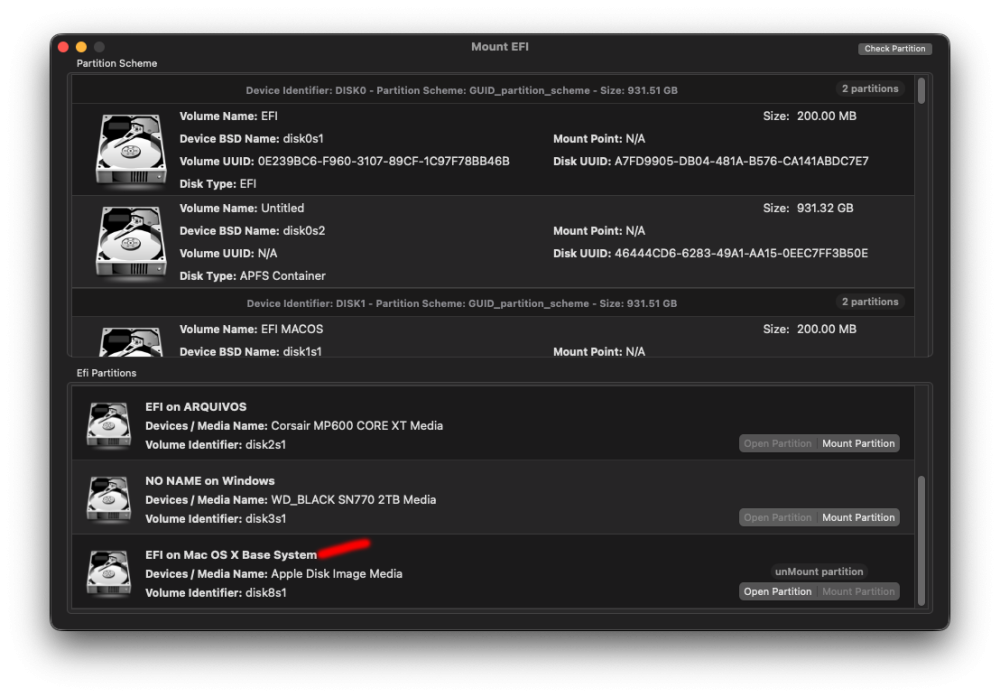Image resolution: width=1000 pixels, height=697 pixels.
Task: Click Volume Identifier disk8s1
Action: pos(216,592)
